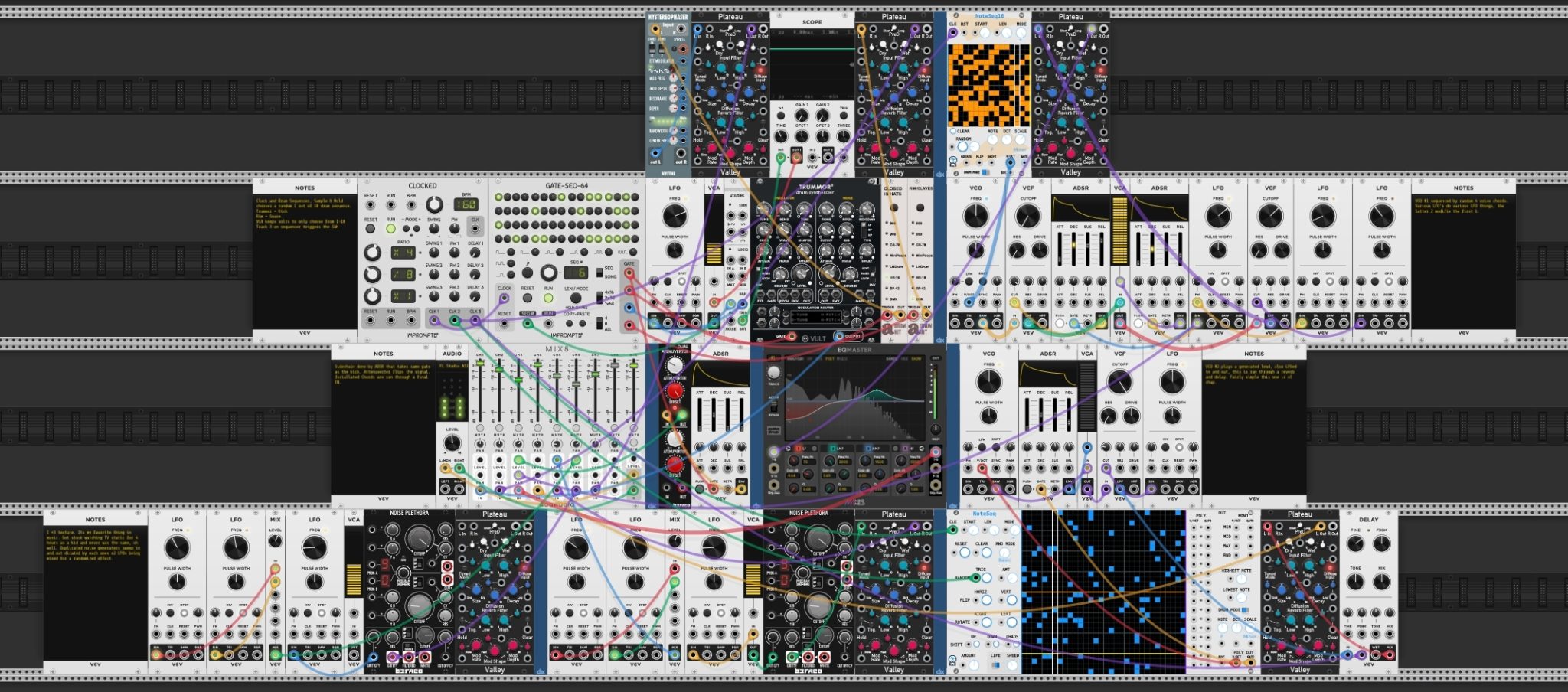The width and height of the screenshot is (1568, 692).
Task: Click the Scope module waveform display
Action: tap(812, 65)
